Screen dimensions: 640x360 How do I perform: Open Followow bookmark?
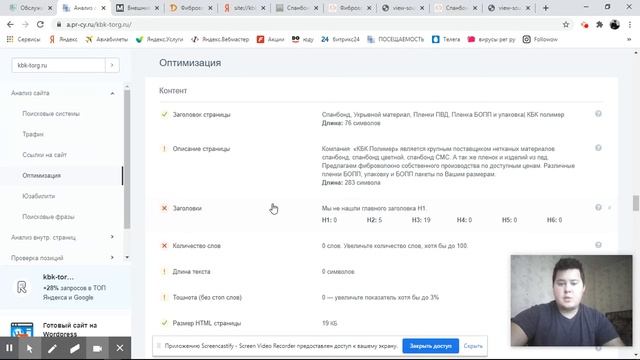pos(540,40)
